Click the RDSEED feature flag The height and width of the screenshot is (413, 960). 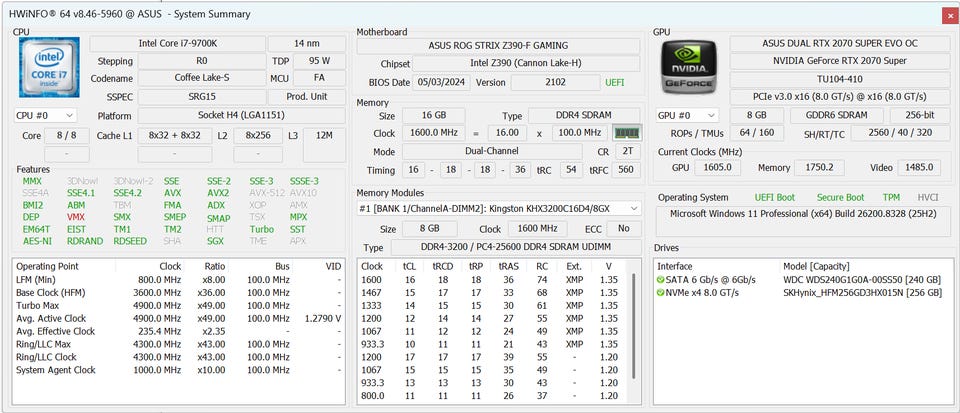click(130, 241)
